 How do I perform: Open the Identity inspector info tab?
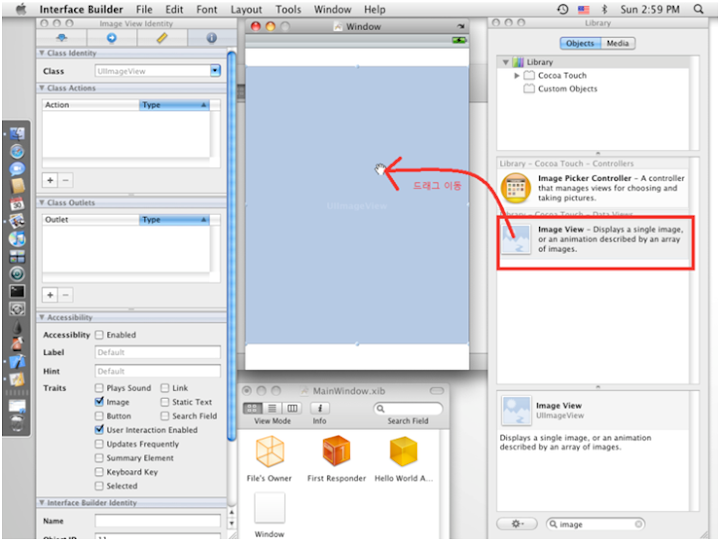click(211, 38)
